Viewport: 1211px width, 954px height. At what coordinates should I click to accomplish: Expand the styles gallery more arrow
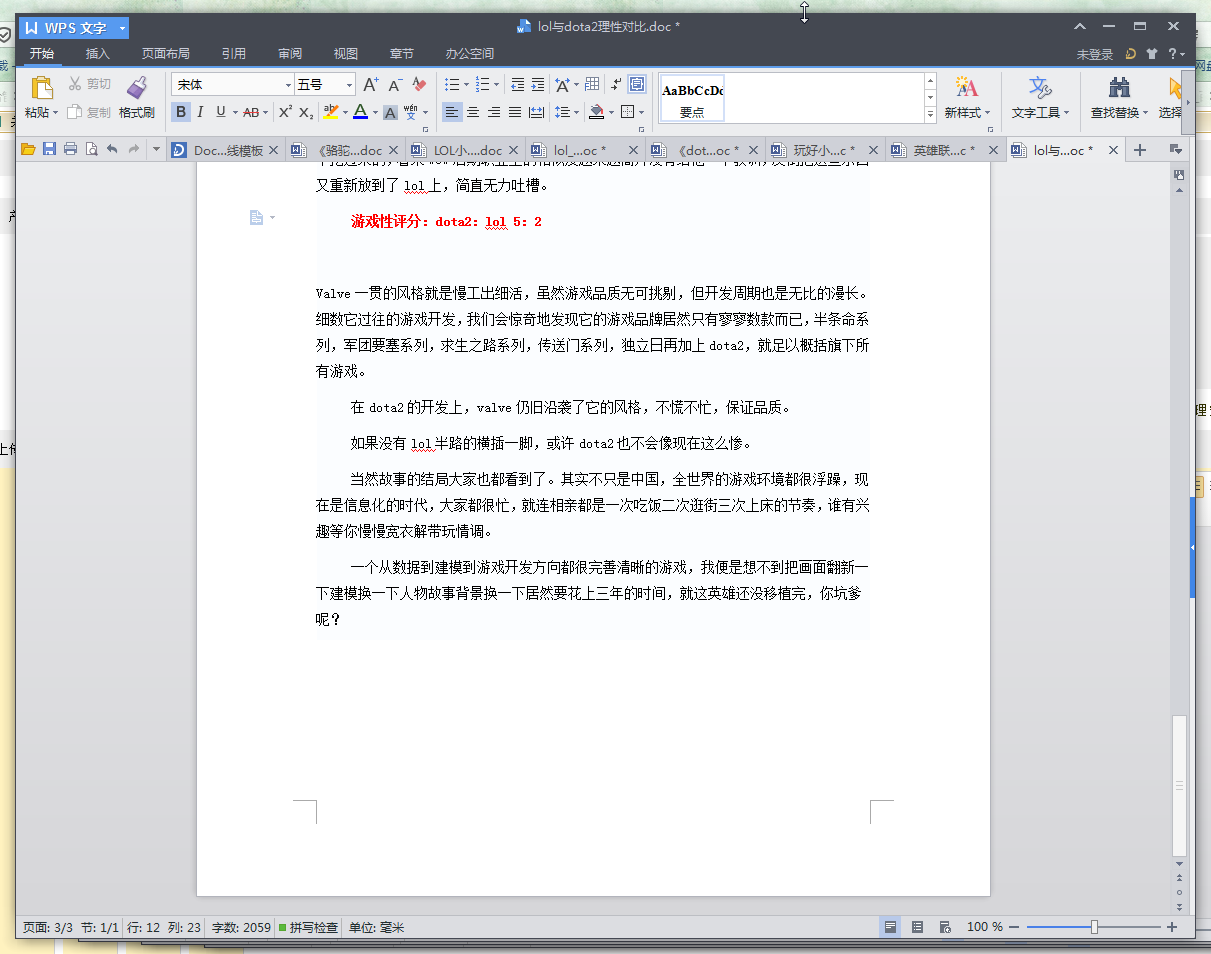(x=930, y=115)
